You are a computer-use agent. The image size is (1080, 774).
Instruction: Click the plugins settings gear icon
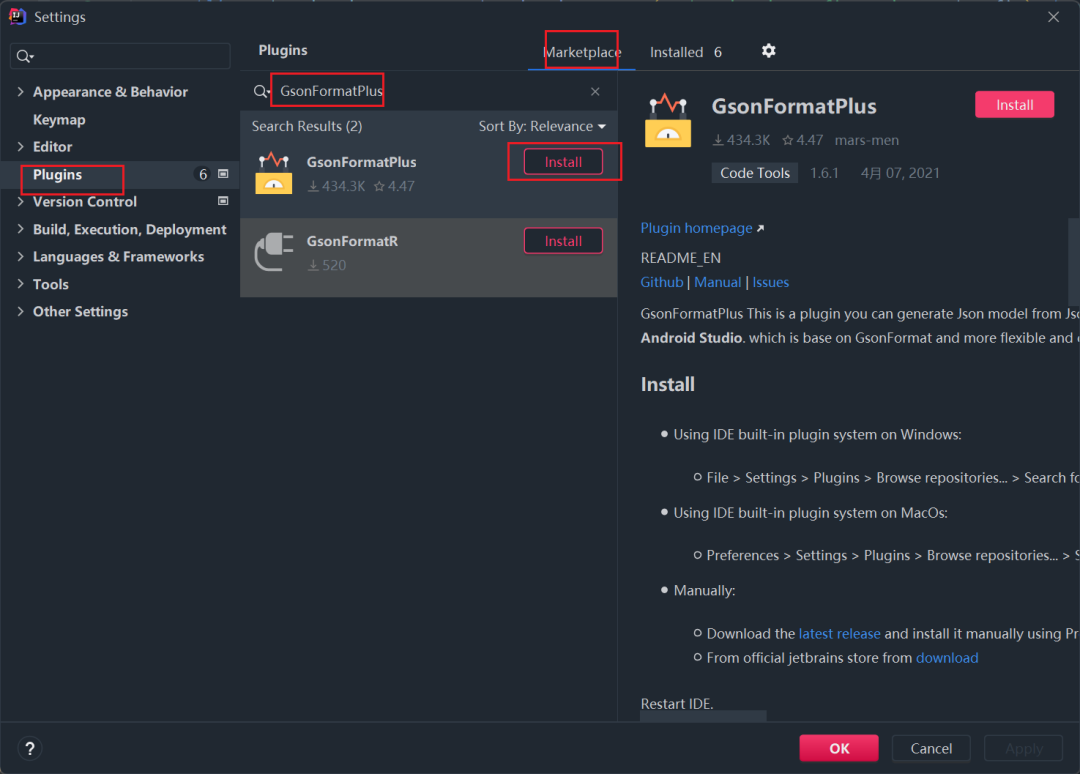tap(769, 51)
